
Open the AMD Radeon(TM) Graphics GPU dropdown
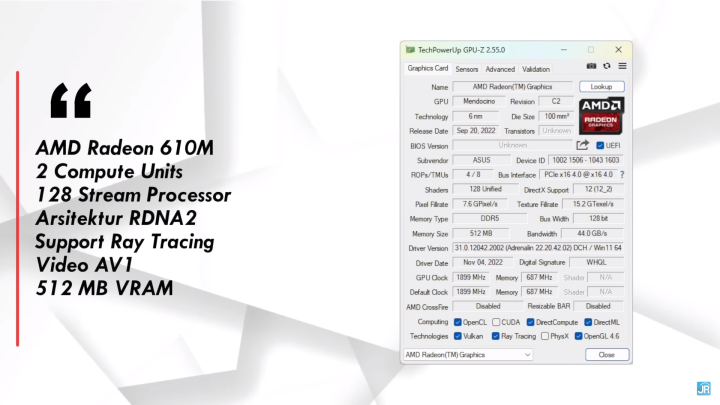(x=469, y=354)
